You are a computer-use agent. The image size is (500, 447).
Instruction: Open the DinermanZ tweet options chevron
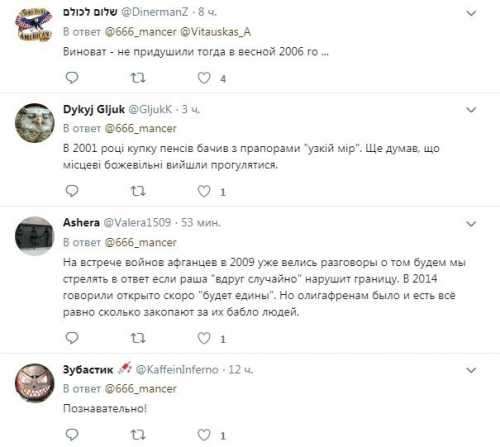[x=471, y=13]
